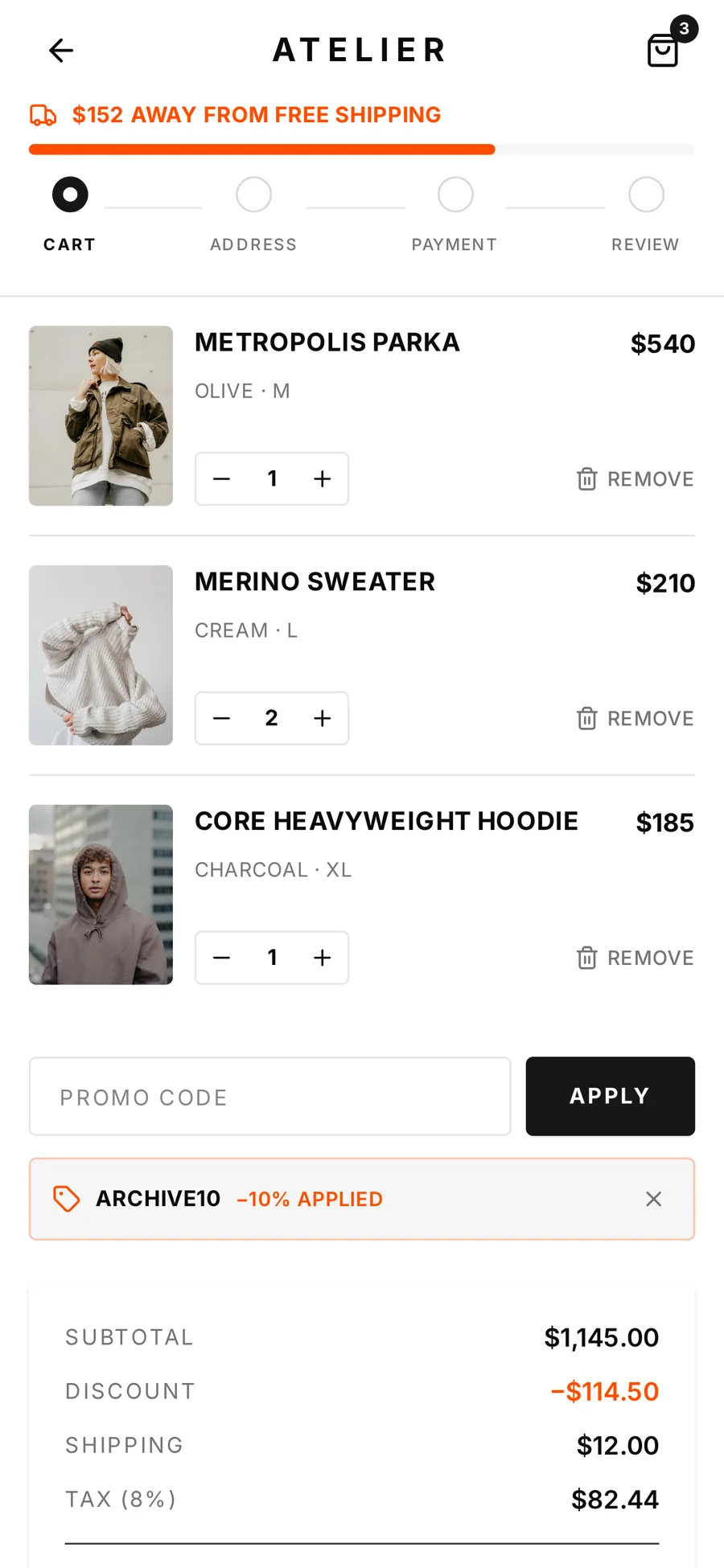Image resolution: width=724 pixels, height=1568 pixels.
Task: Open the Metropolis Parka product thumbnail
Action: pyautogui.click(x=101, y=416)
